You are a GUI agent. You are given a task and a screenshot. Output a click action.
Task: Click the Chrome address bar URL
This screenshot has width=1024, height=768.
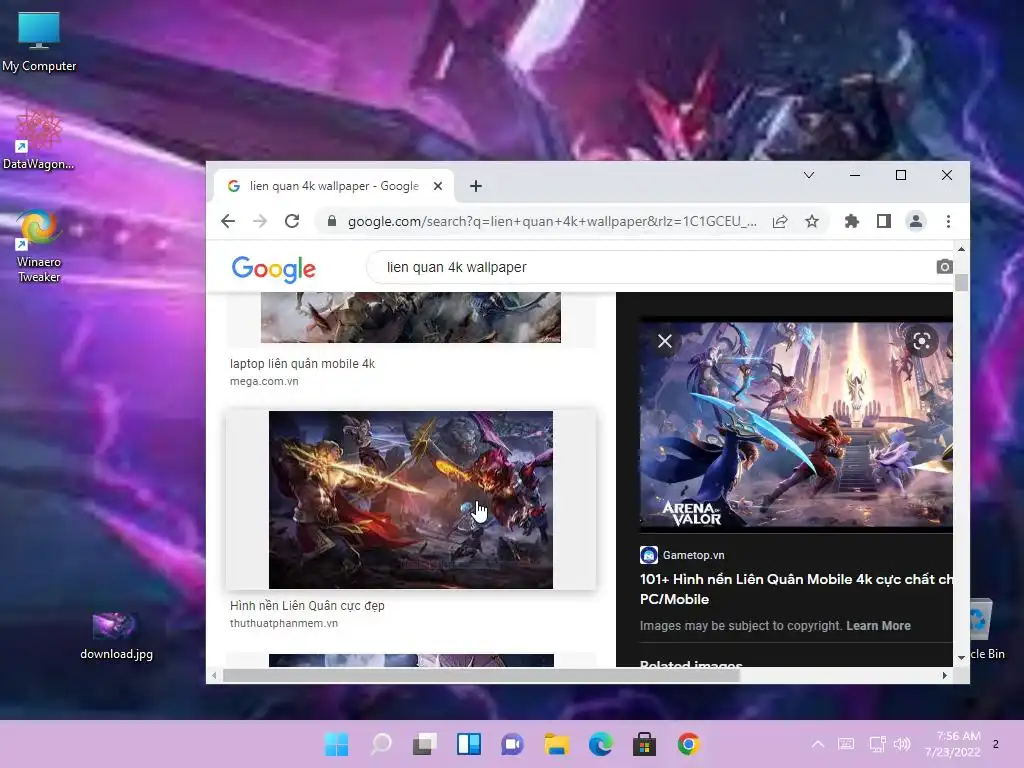pyautogui.click(x=552, y=221)
